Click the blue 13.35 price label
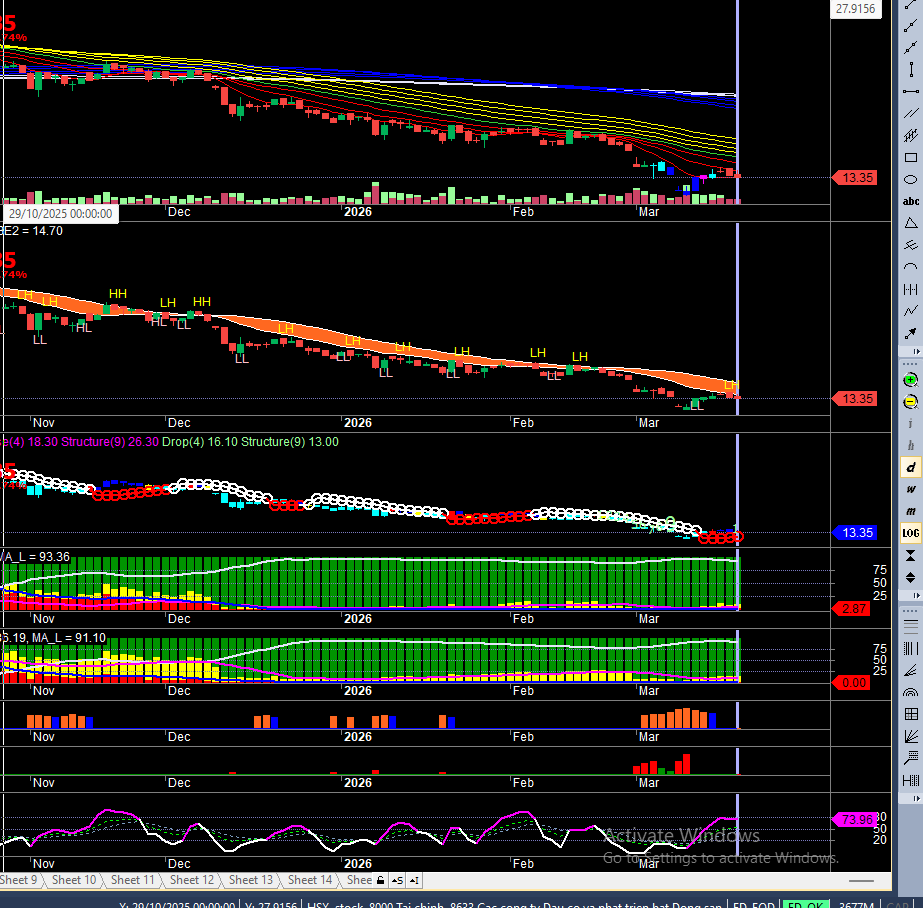 click(855, 533)
